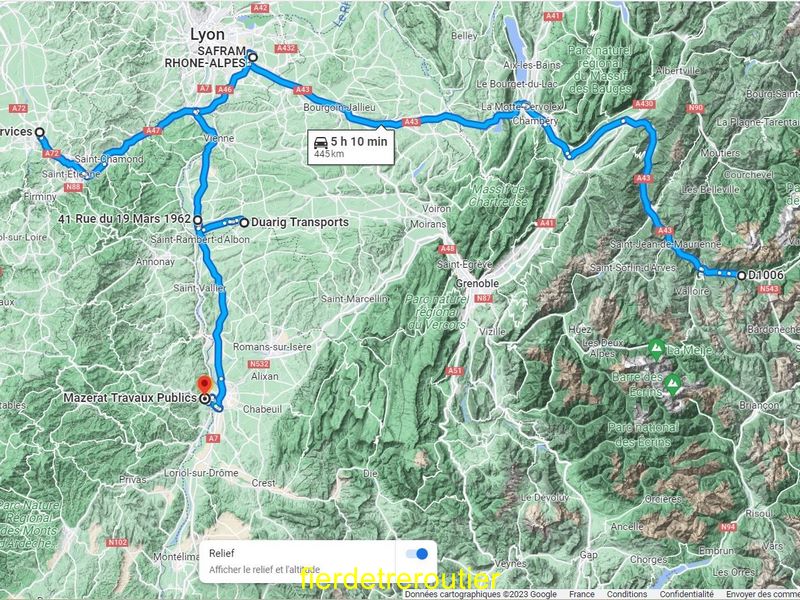The image size is (800, 600).
Task: Click the La Meije mountain peak icon
Action: (x=656, y=349)
